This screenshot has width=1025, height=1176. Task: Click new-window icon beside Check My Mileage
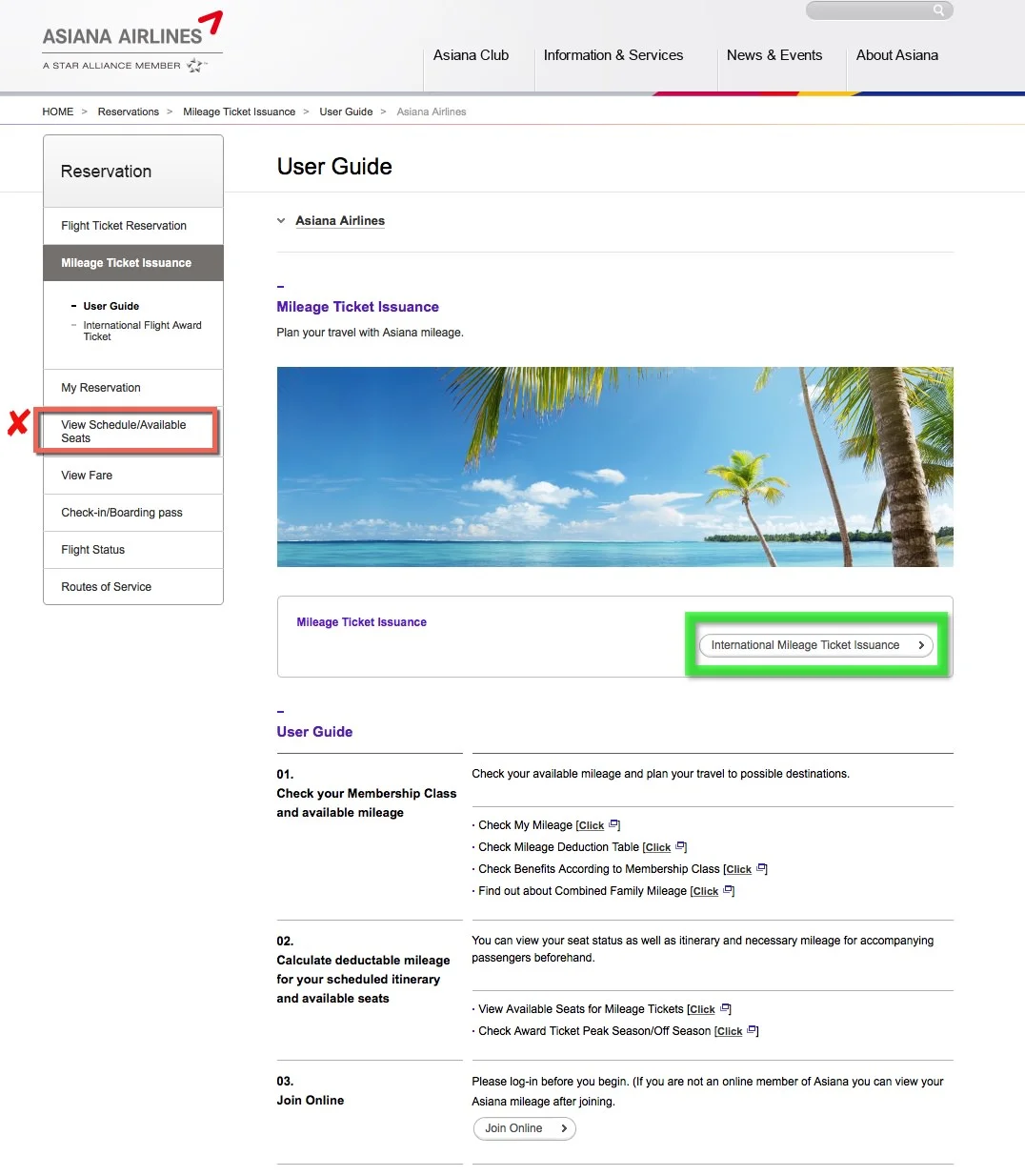pyautogui.click(x=613, y=824)
